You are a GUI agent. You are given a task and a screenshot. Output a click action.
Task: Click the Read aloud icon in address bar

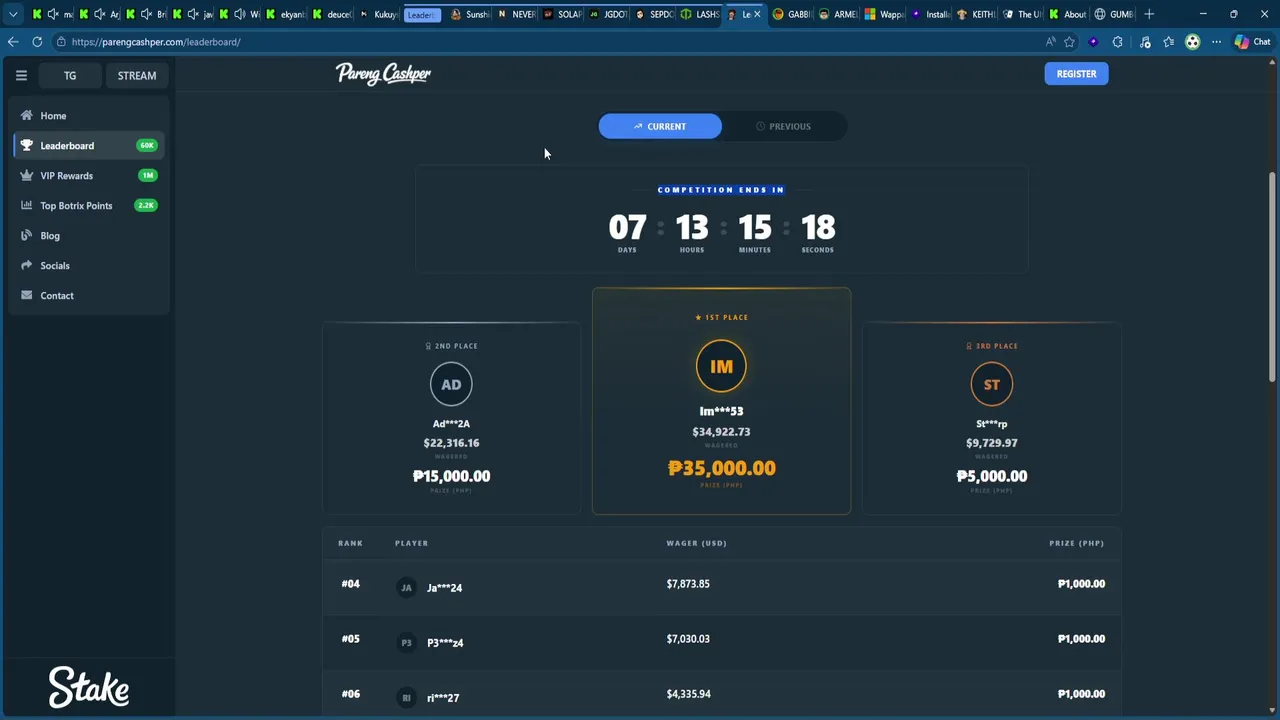tap(1050, 42)
